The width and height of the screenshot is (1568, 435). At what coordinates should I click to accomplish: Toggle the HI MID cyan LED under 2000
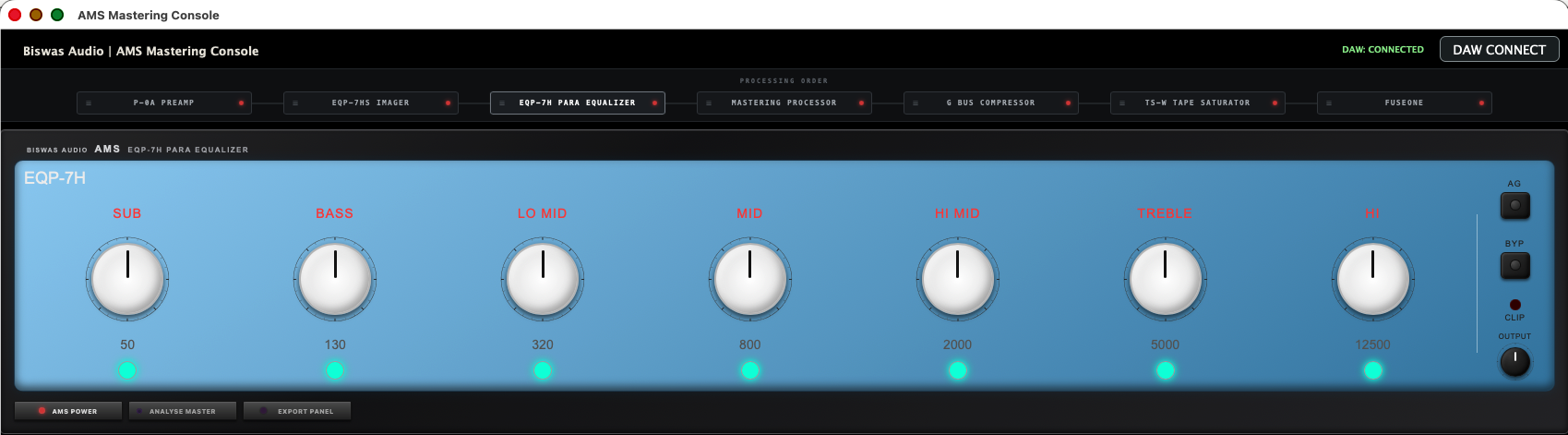coord(957,370)
